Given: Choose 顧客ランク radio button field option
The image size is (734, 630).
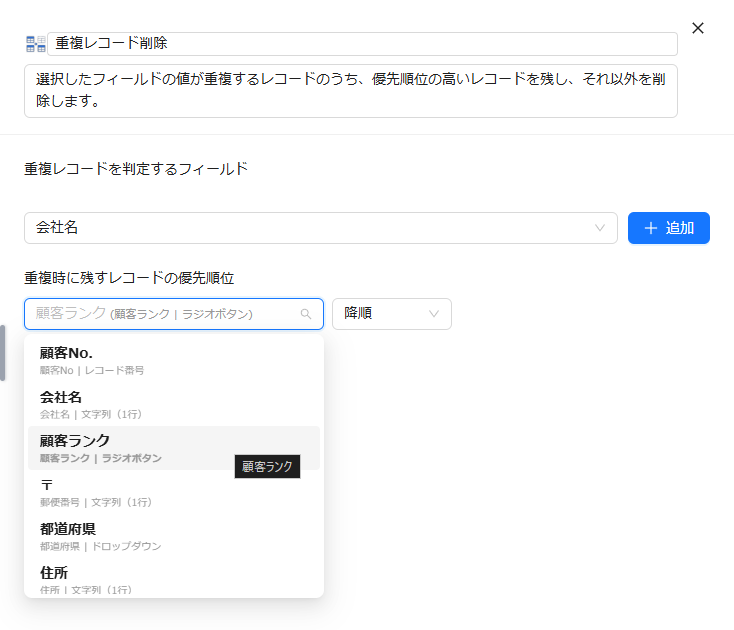Looking at the screenshot, I should [x=174, y=448].
